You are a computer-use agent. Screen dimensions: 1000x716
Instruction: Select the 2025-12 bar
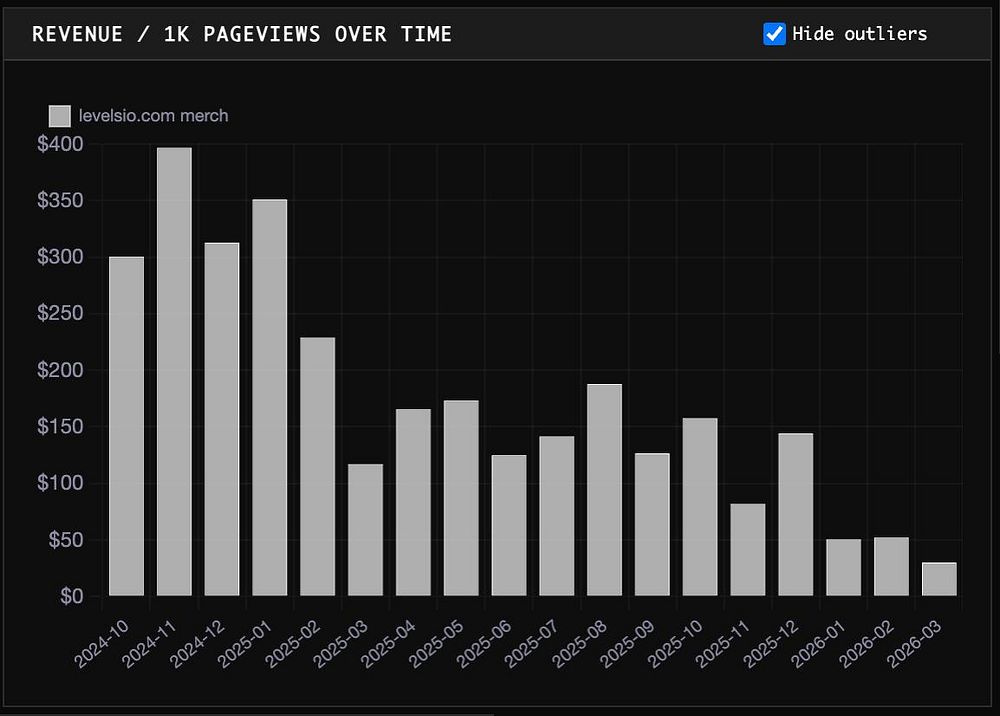[x=796, y=515]
